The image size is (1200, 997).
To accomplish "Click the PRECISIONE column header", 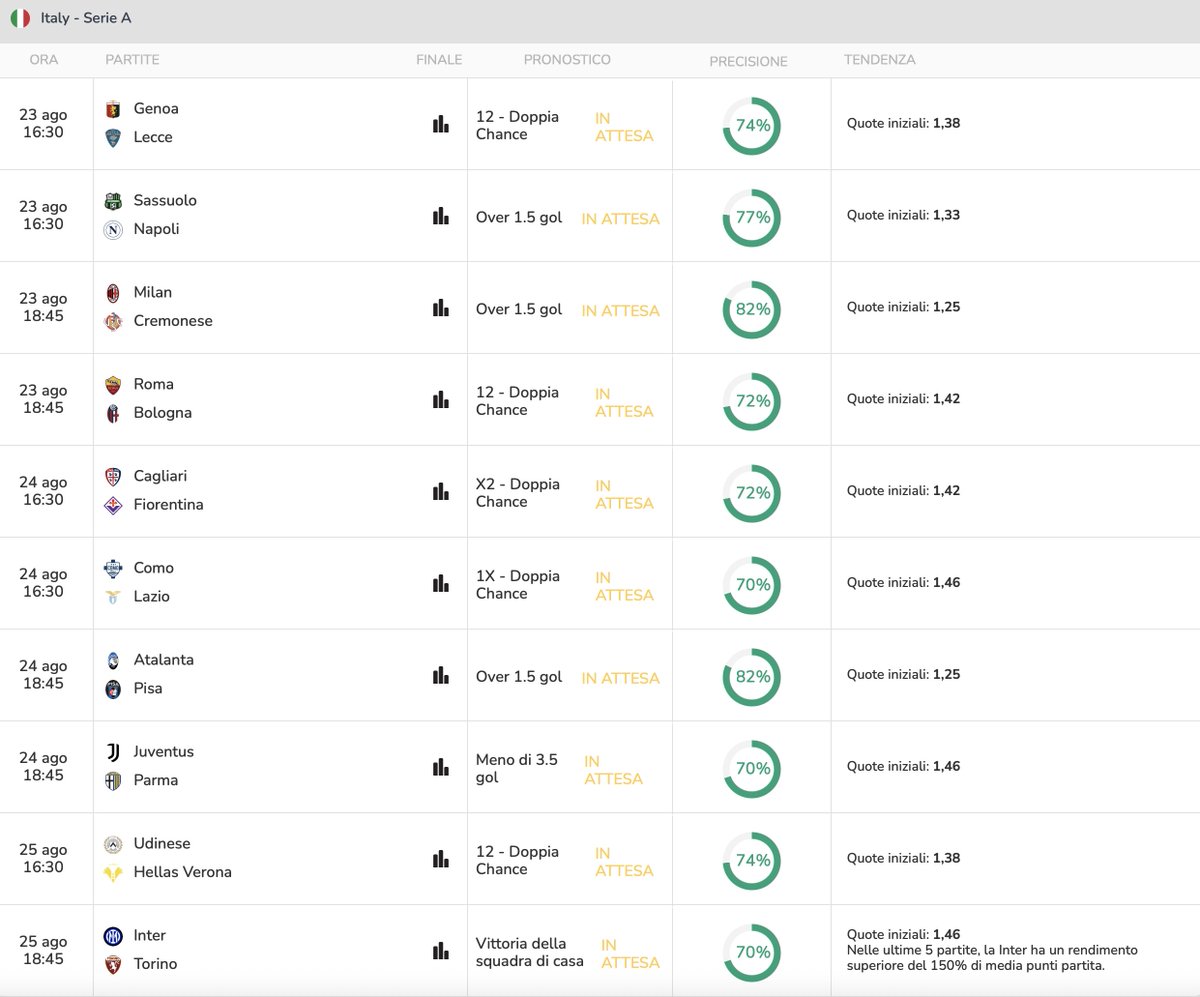I will click(748, 61).
